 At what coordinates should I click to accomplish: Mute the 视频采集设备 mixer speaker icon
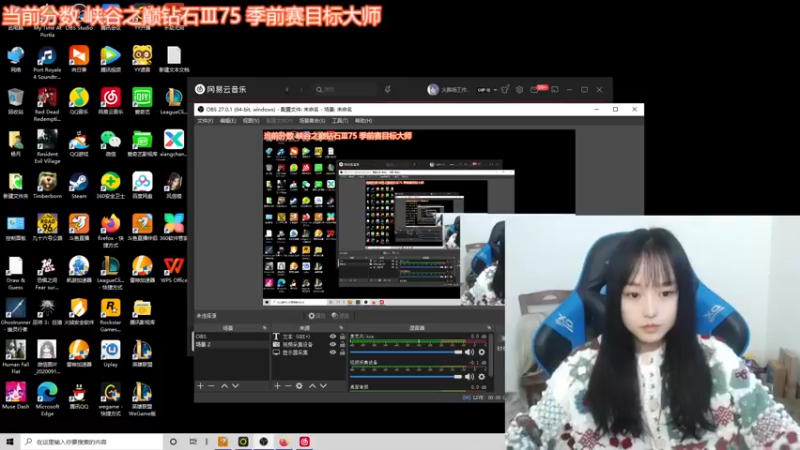[x=469, y=377]
